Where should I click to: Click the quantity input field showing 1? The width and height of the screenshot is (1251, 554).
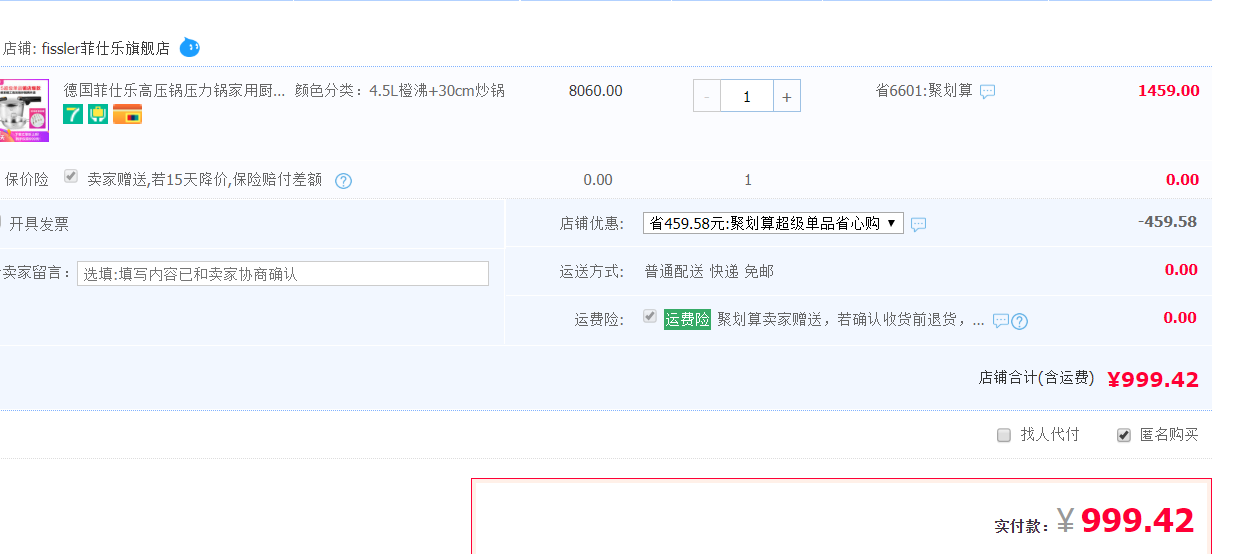[747, 96]
